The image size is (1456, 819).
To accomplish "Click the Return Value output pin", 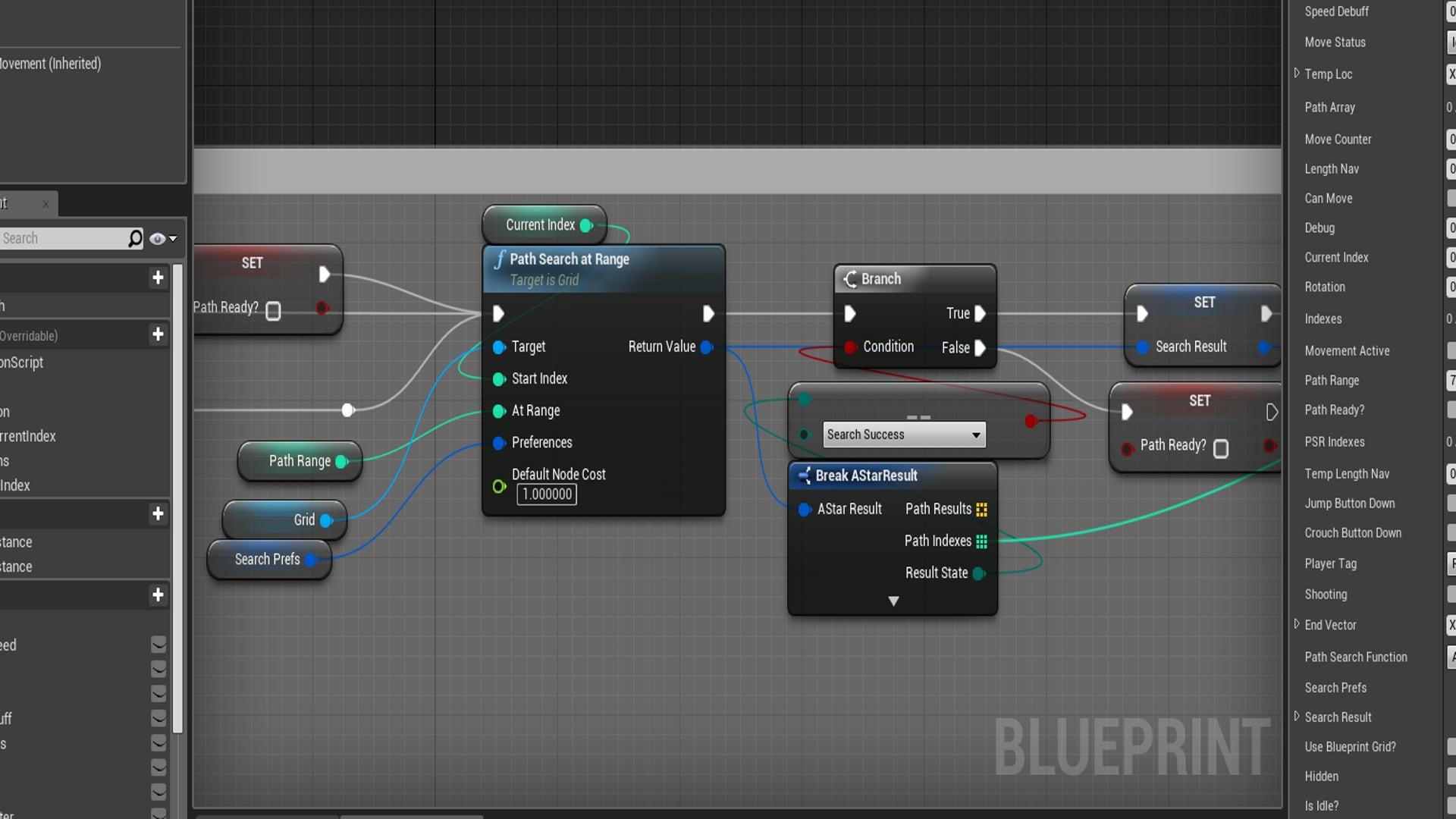I will pos(707,347).
